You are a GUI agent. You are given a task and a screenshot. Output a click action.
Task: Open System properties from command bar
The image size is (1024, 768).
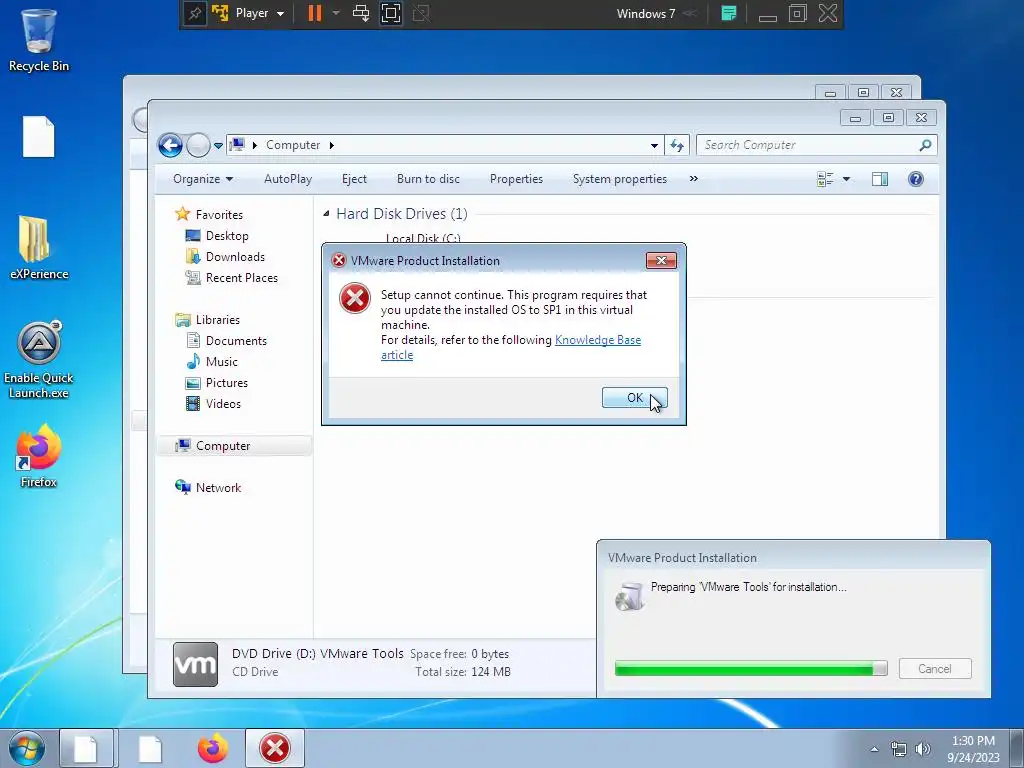click(x=619, y=179)
